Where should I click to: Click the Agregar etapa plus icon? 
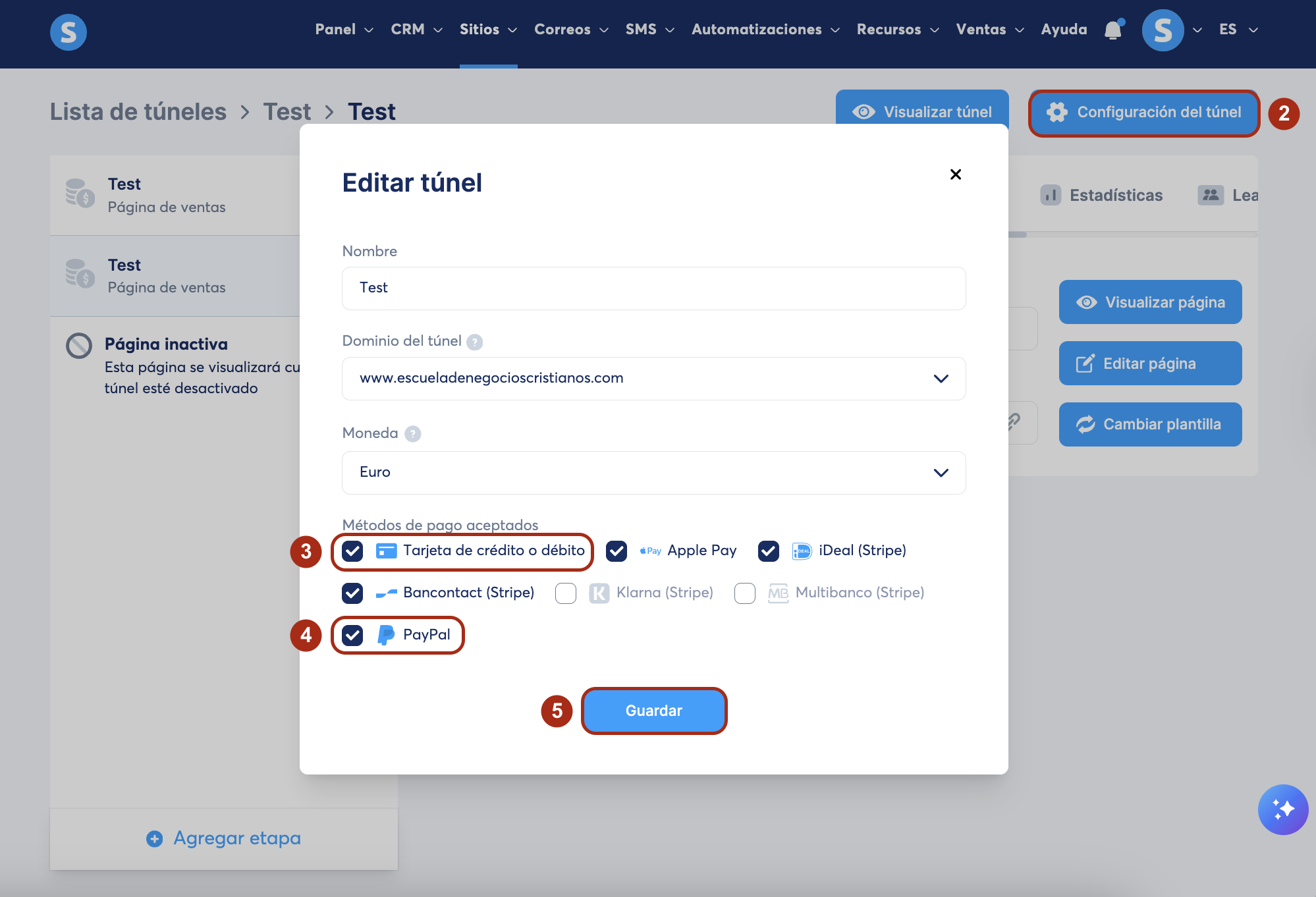coord(155,838)
